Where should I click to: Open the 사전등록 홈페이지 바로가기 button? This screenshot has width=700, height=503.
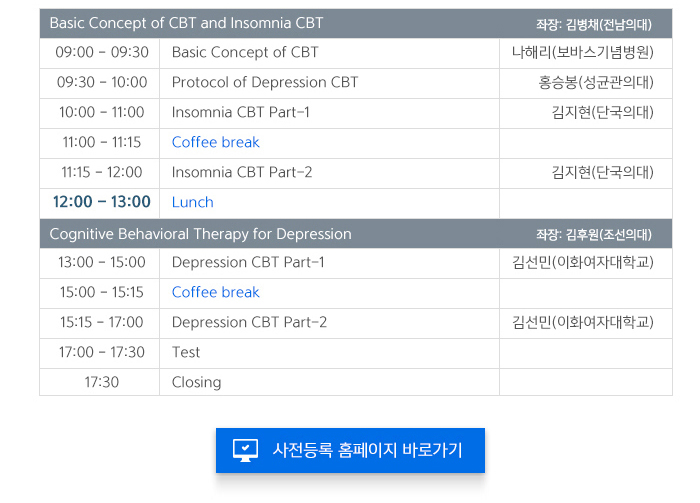[x=350, y=450]
